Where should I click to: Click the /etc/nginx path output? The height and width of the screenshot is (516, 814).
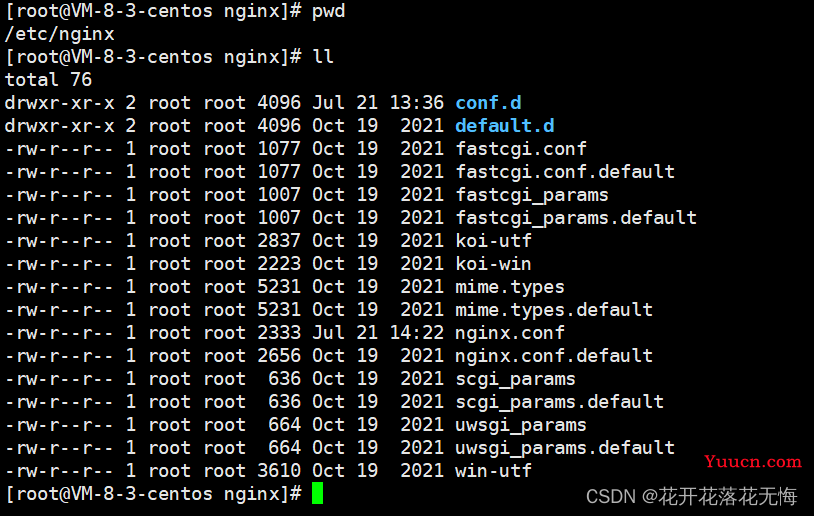point(59,34)
